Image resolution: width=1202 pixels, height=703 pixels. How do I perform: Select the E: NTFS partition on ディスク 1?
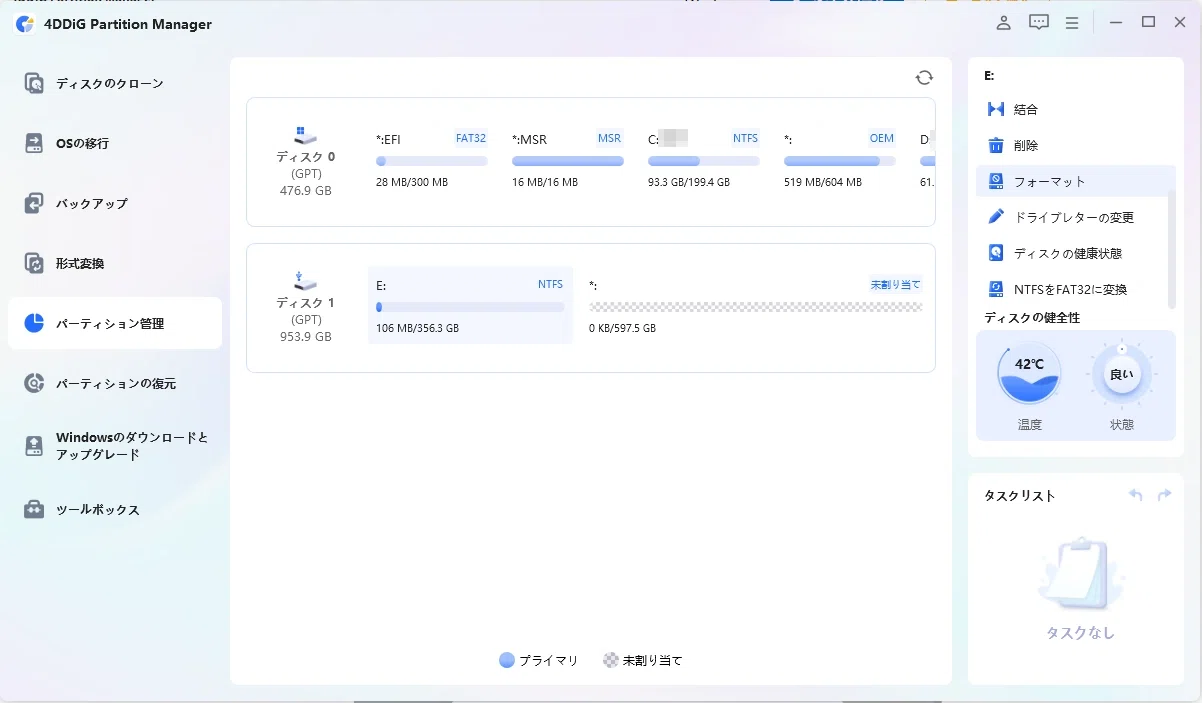470,305
